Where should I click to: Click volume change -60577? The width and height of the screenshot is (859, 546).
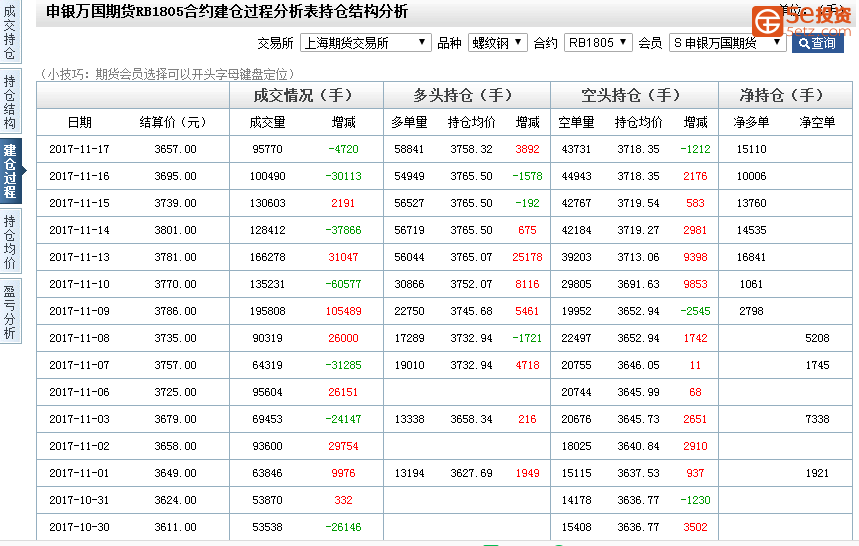(x=343, y=284)
